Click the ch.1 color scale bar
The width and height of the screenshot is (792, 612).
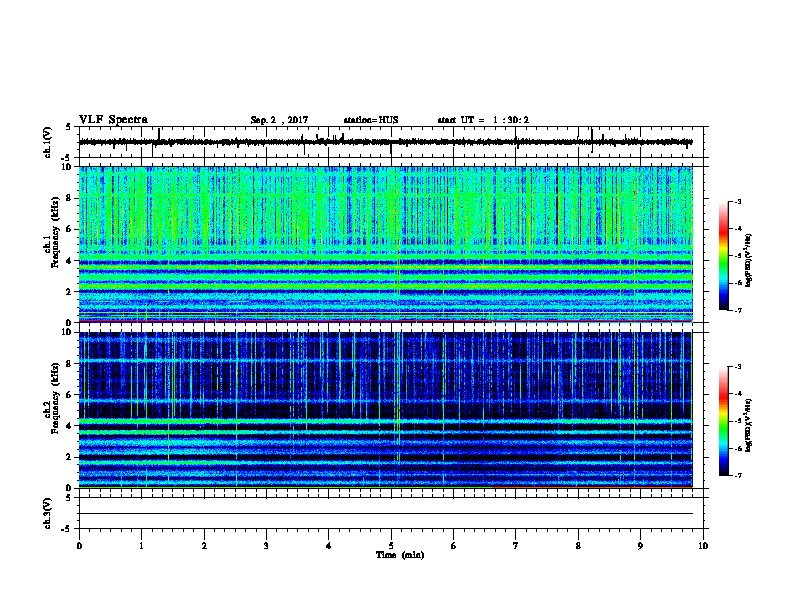point(724,256)
